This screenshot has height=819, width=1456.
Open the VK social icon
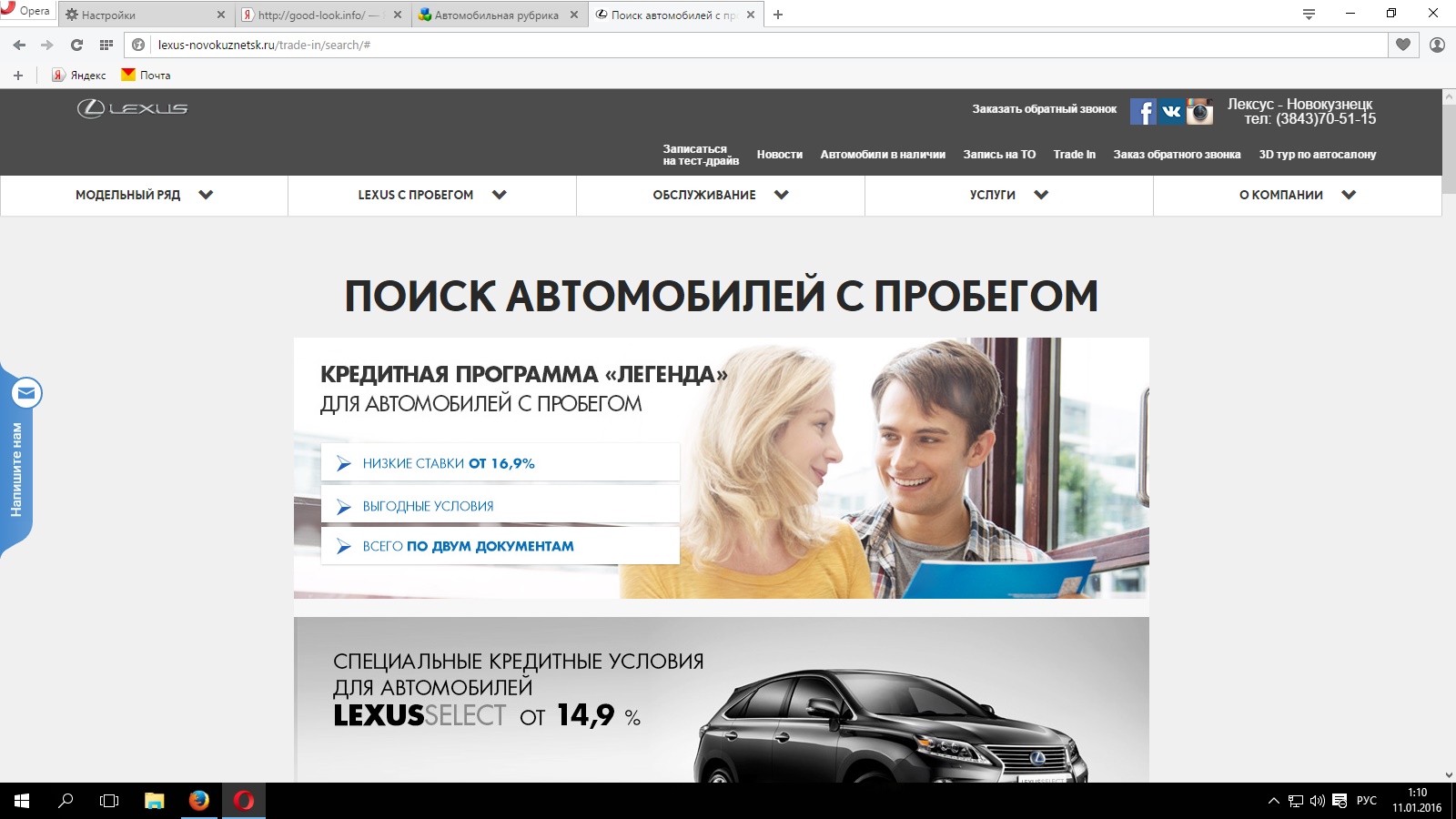pyautogui.click(x=1171, y=111)
